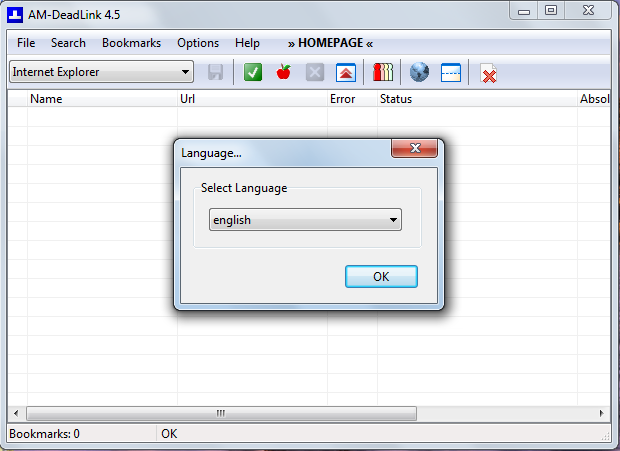This screenshot has height=451, width=620.
Task: Minimize the AM-DeadLink window
Action: [524, 11]
